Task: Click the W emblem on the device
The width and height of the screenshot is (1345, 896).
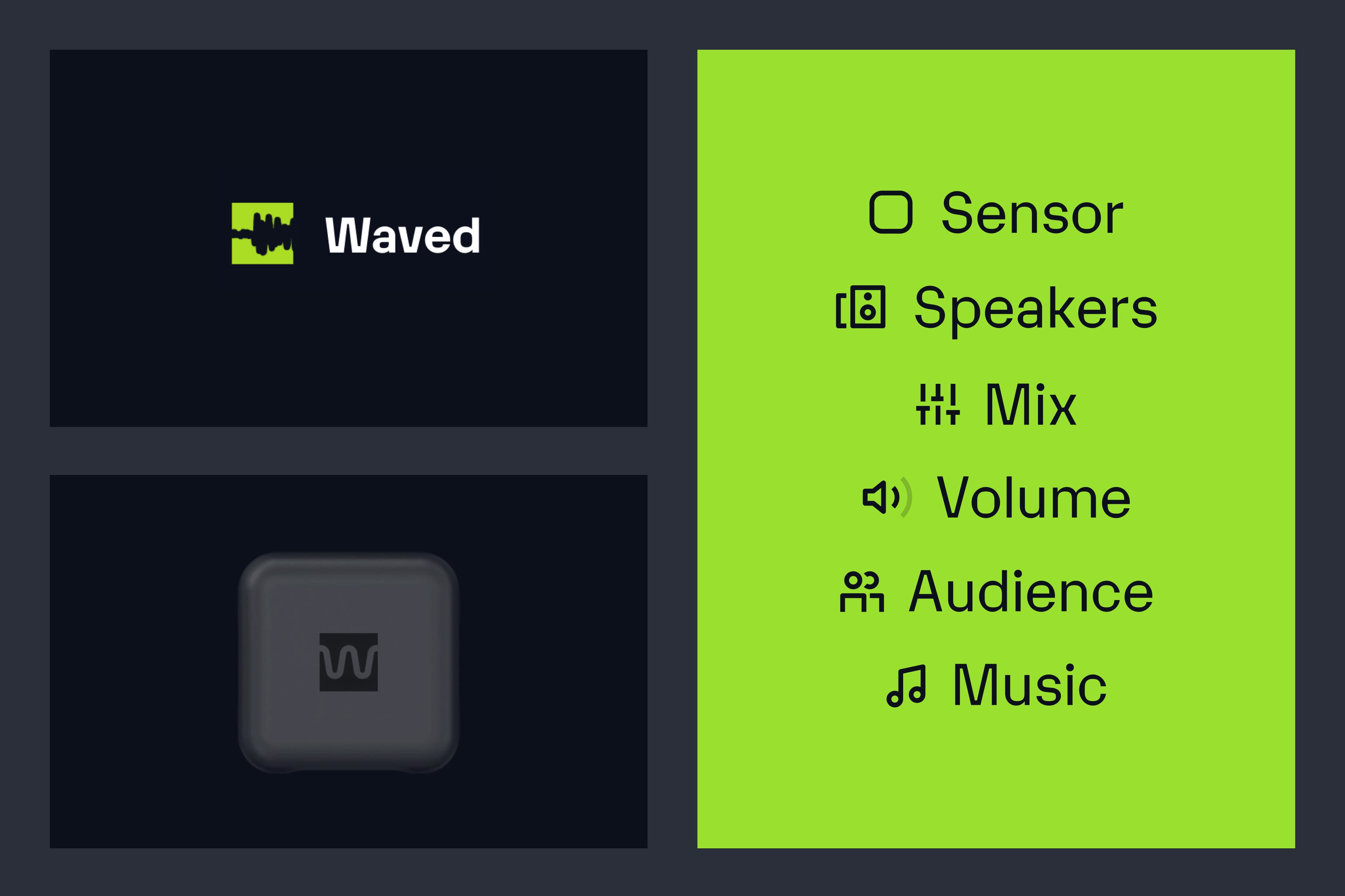Action: pos(348,662)
